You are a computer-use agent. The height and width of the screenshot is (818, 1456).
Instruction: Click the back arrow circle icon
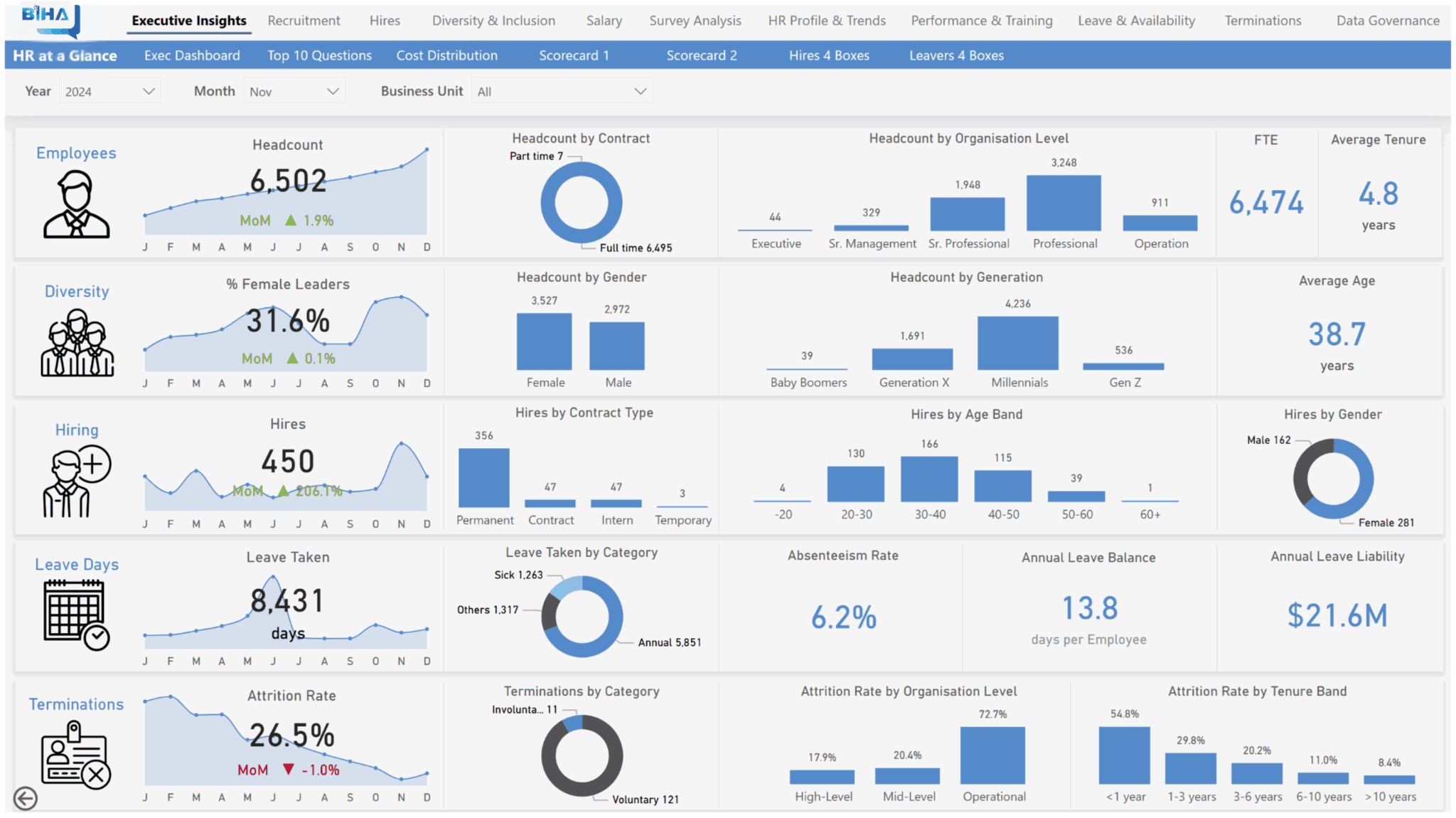pyautogui.click(x=26, y=798)
